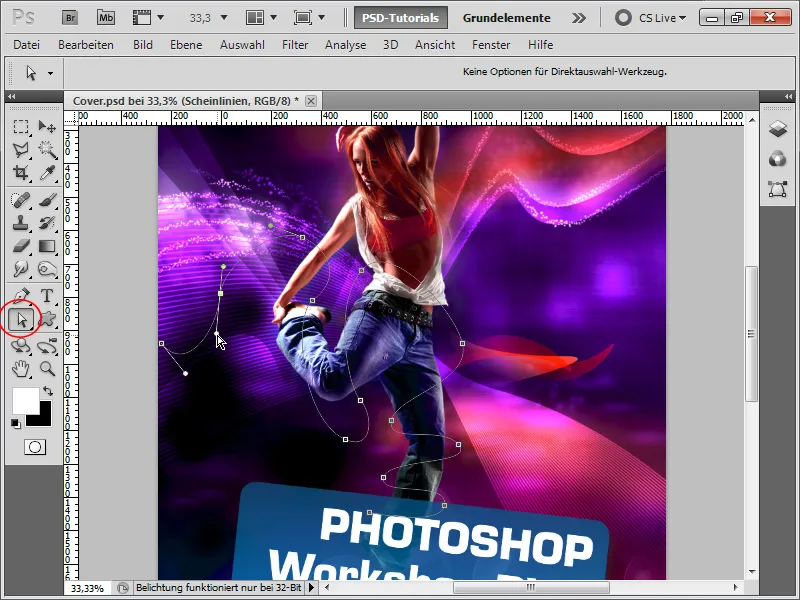Launch Mini Bridge
Viewport: 800px width, 600px height.
point(106,18)
